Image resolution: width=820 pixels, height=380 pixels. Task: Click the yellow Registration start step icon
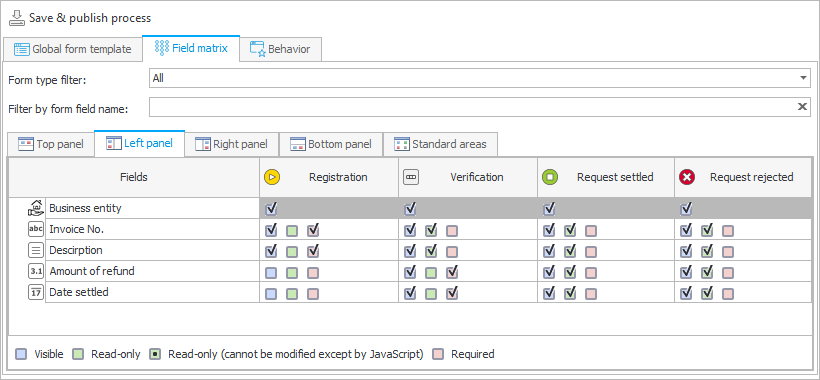point(272,177)
